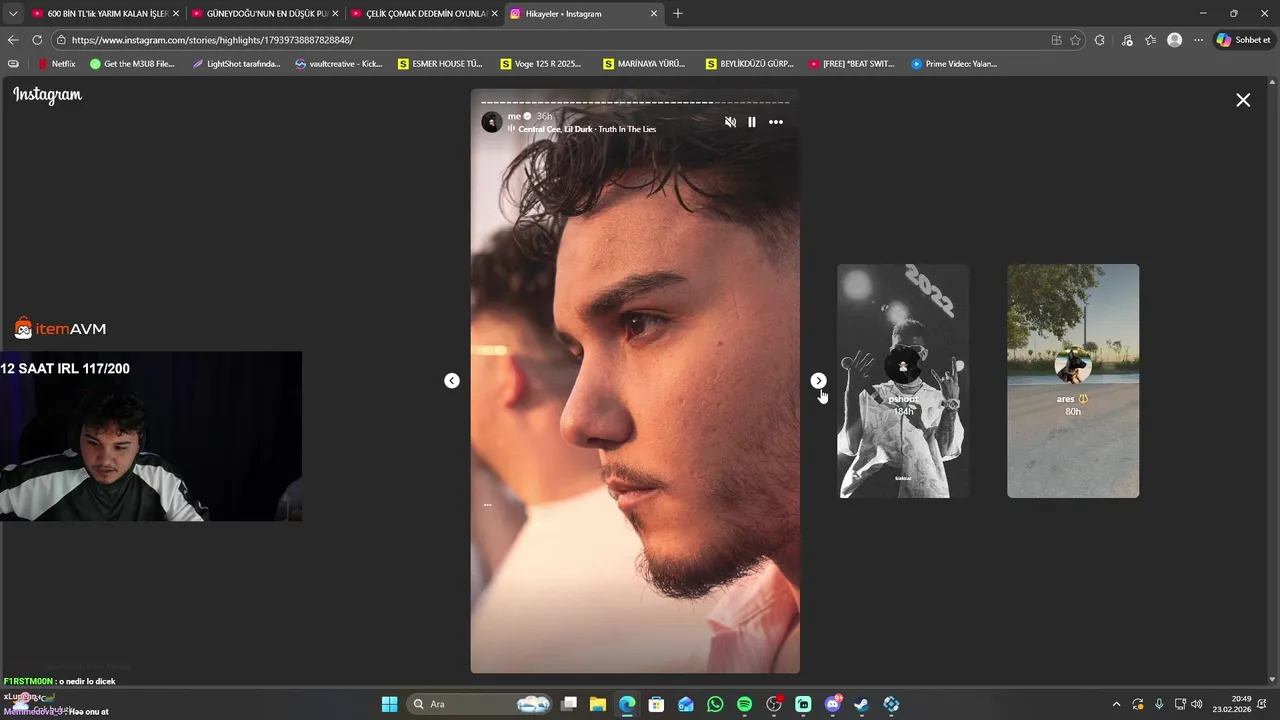1280x720 pixels.
Task: Open the browser extensions icon
Action: click(x=1100, y=40)
